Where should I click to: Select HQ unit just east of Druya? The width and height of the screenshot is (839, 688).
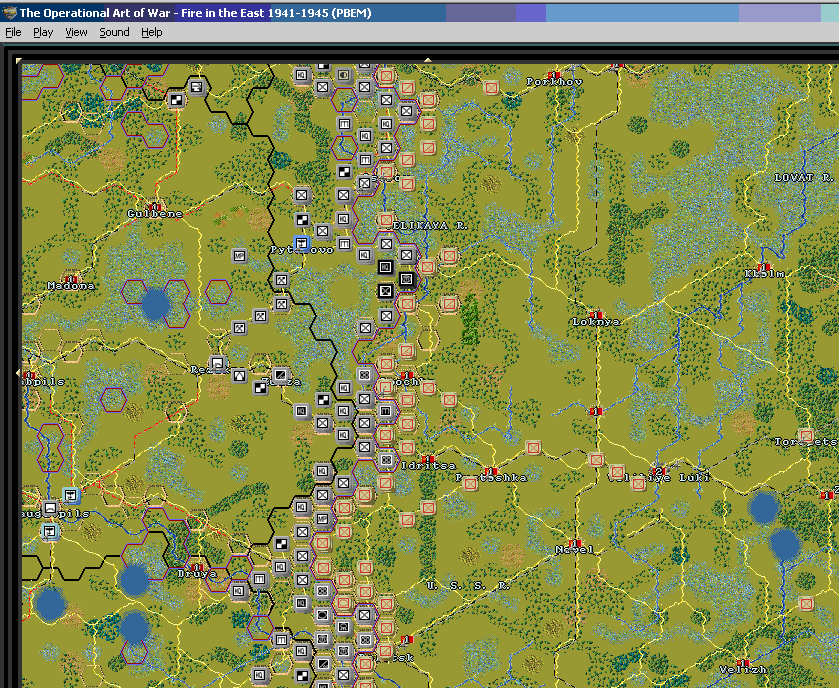[x=239, y=591]
